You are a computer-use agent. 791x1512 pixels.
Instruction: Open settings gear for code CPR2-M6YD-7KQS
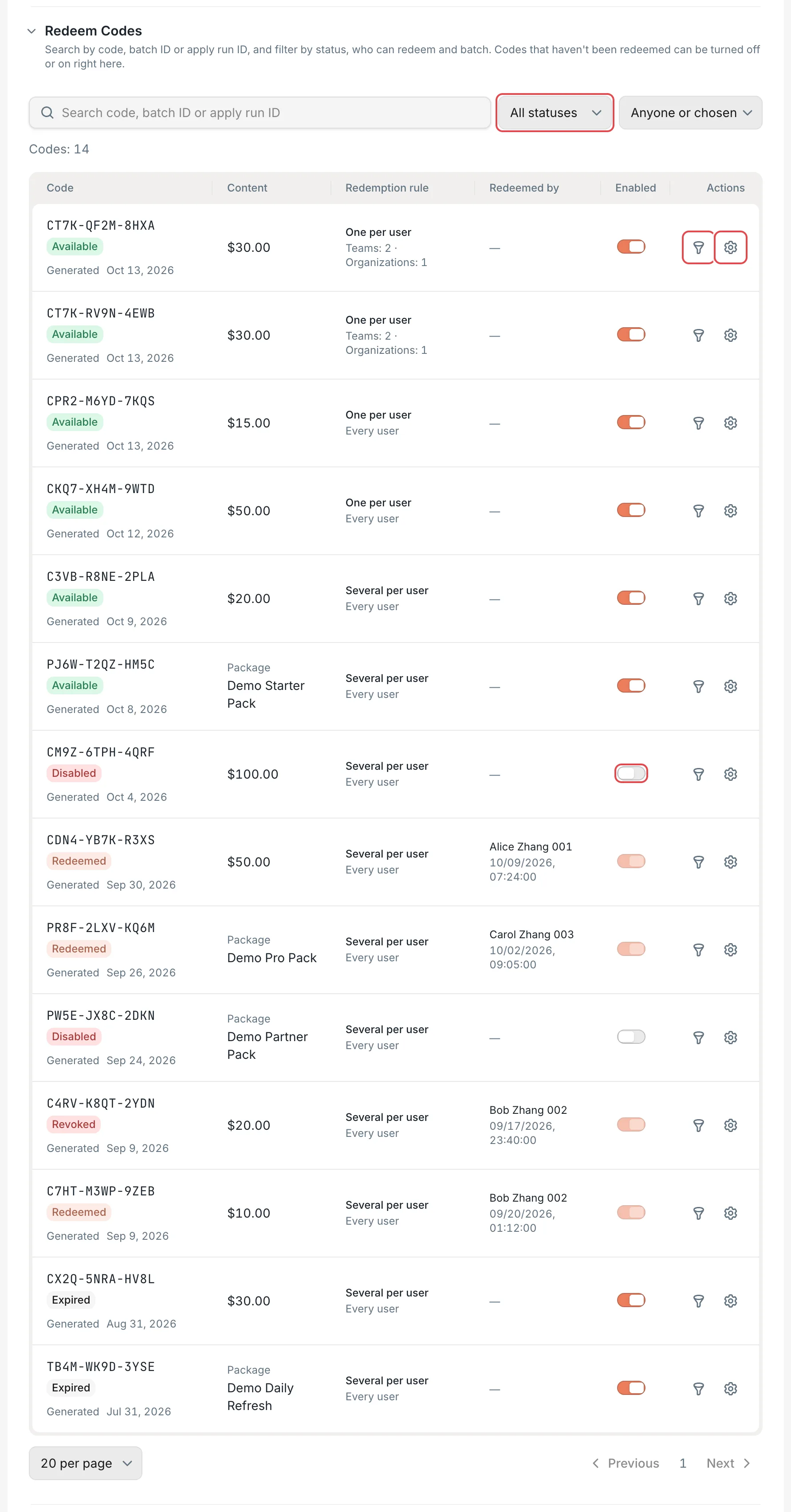730,423
